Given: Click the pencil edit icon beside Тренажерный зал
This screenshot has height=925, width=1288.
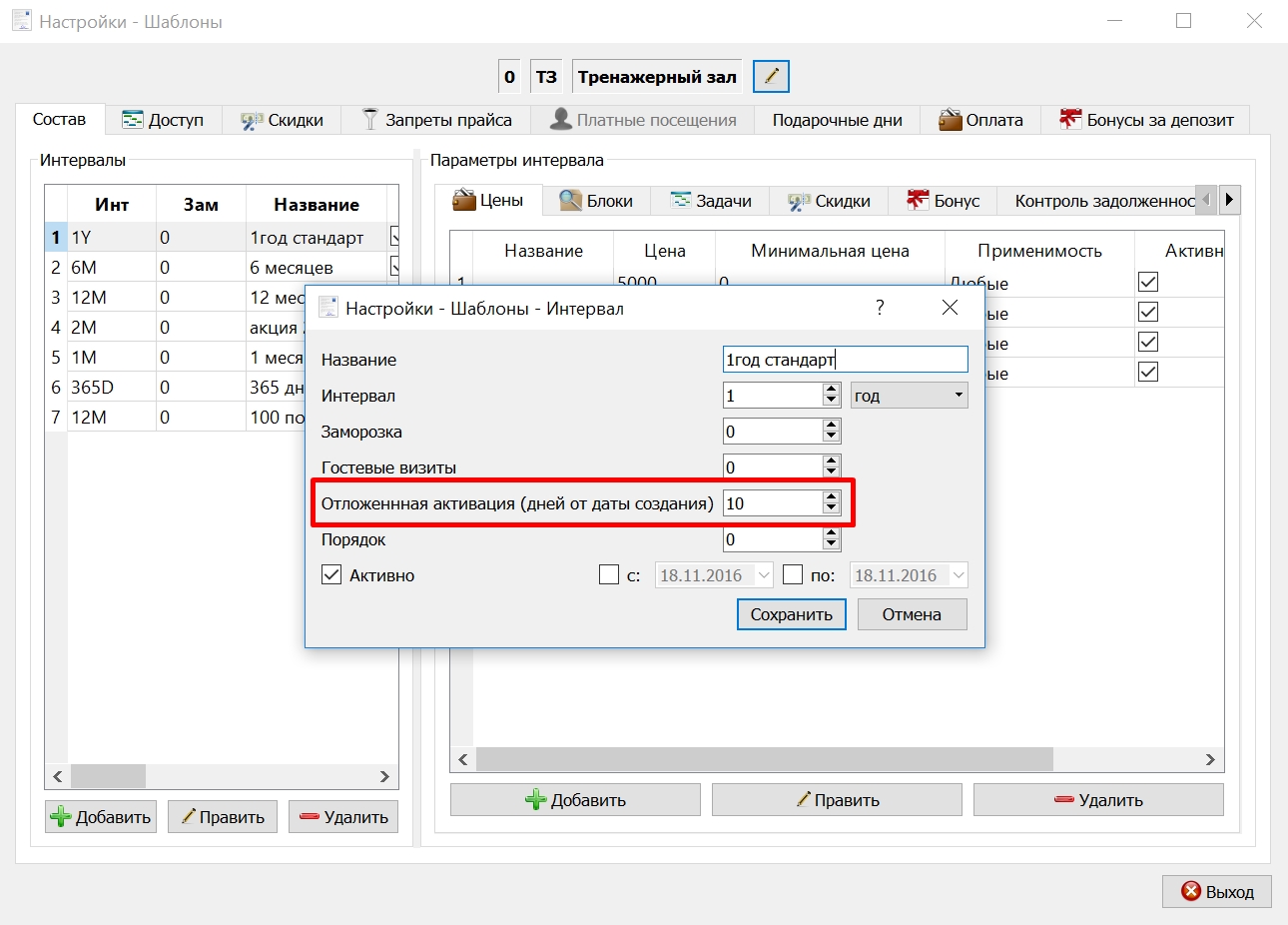Looking at the screenshot, I should [x=771, y=76].
